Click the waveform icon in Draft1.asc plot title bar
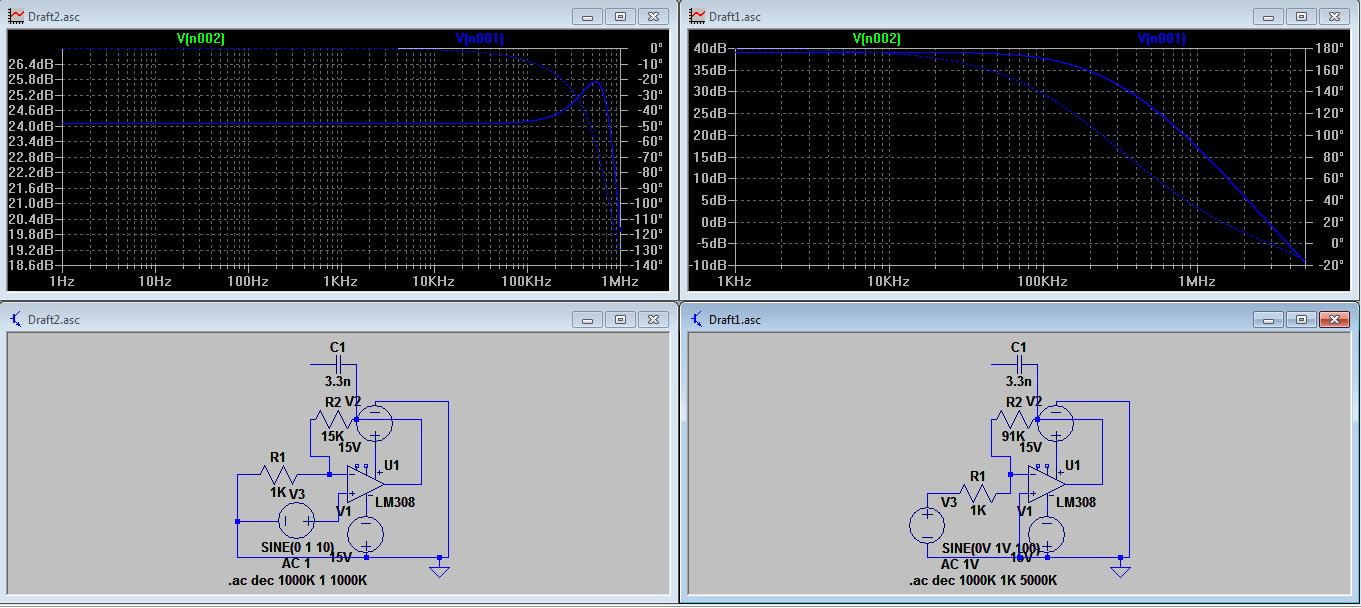 click(697, 16)
